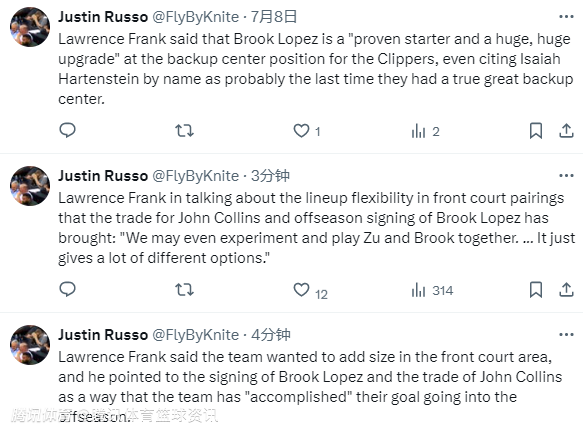Open @FlyByKnite handle on 3分钟 tweet
The image size is (583, 432).
pyautogui.click(x=196, y=176)
